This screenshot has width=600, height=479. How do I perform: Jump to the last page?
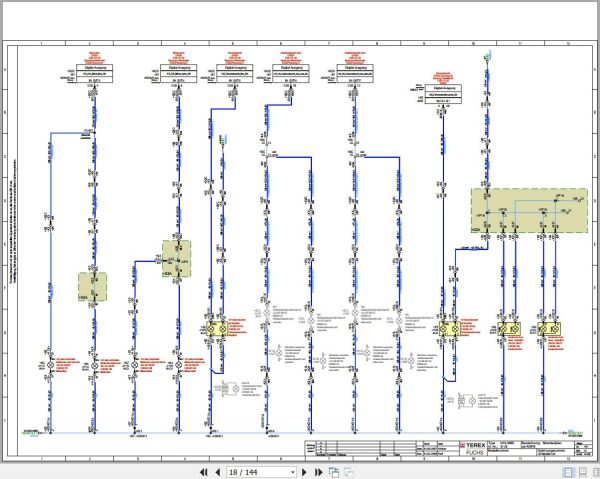[x=318, y=472]
